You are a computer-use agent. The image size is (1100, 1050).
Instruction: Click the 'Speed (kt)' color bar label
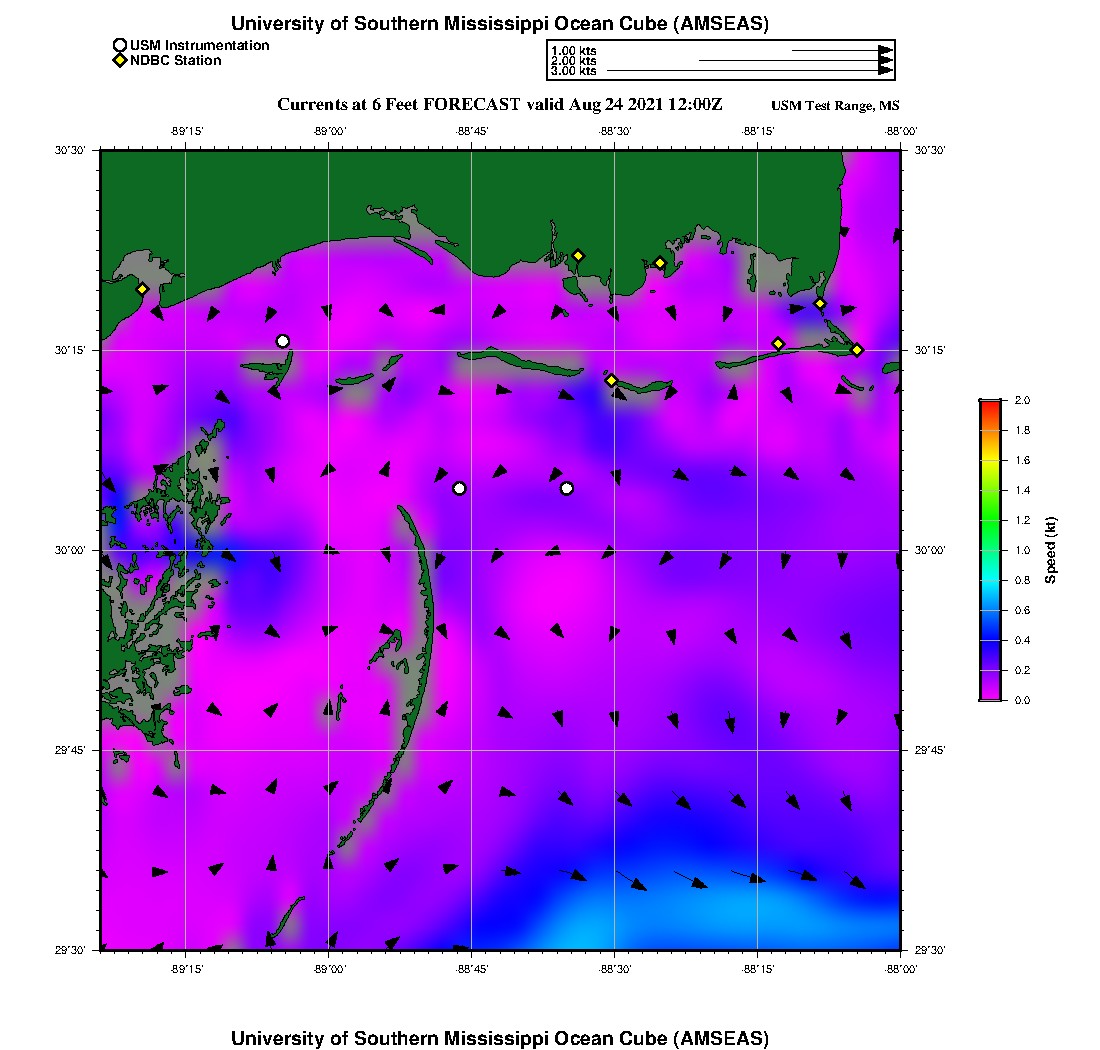(1050, 550)
